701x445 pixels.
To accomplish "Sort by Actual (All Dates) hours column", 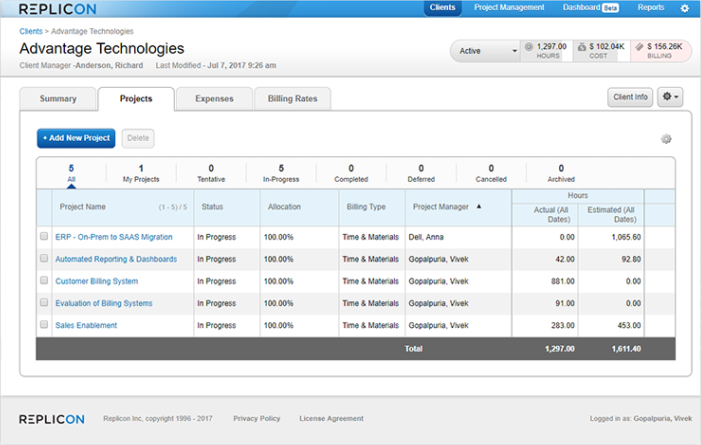I will coord(552,215).
